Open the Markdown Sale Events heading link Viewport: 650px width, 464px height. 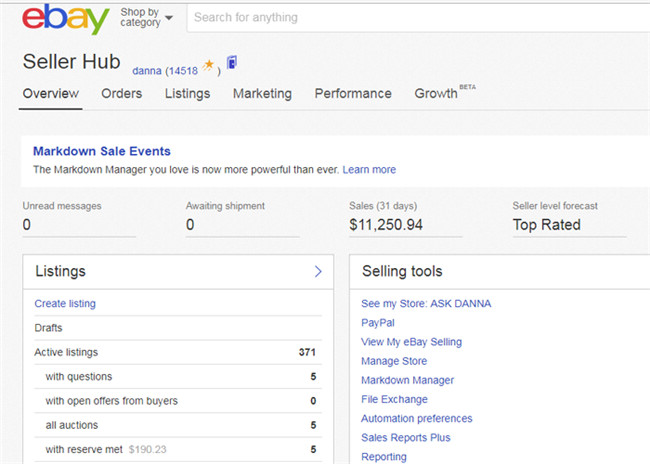(x=102, y=151)
